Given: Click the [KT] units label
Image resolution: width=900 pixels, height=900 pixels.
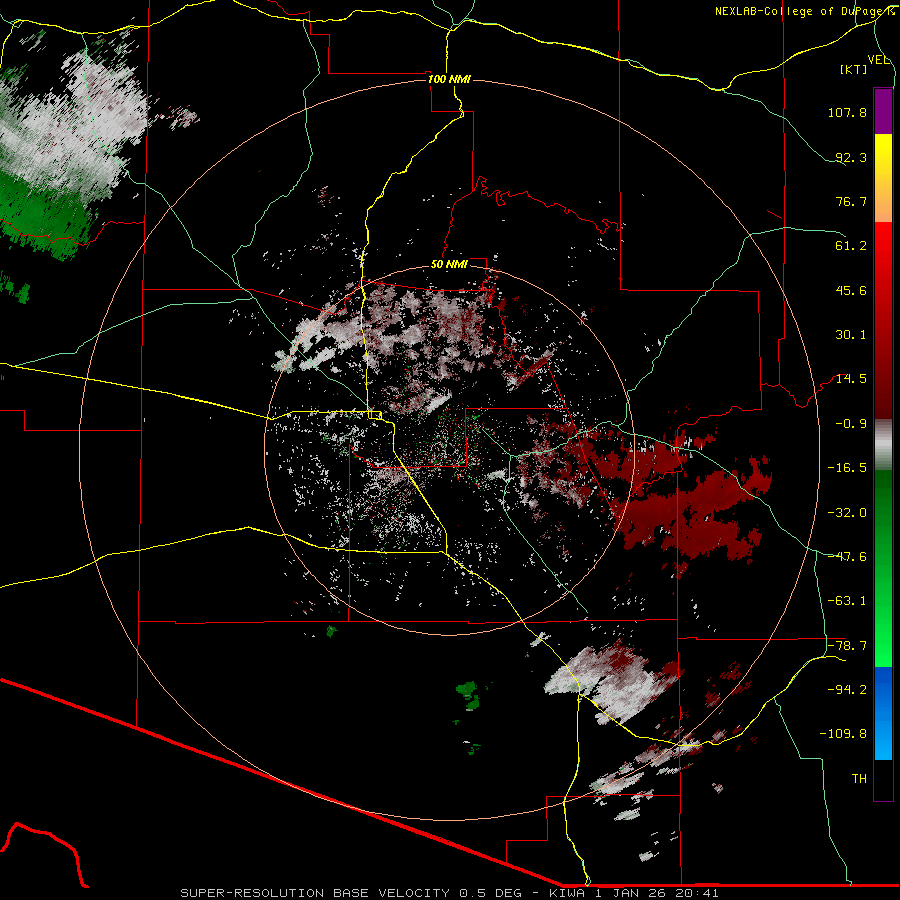Looking at the screenshot, I should click(x=853, y=69).
